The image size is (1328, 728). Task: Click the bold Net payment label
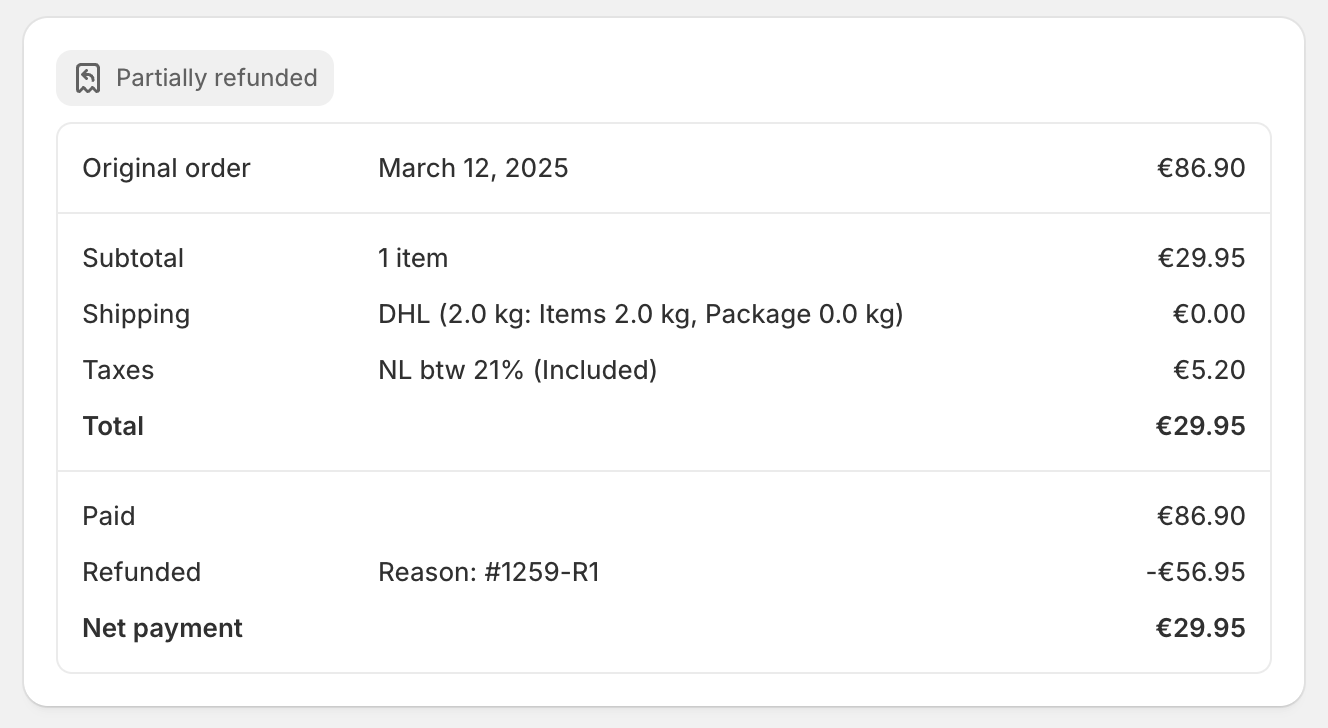tap(162, 628)
